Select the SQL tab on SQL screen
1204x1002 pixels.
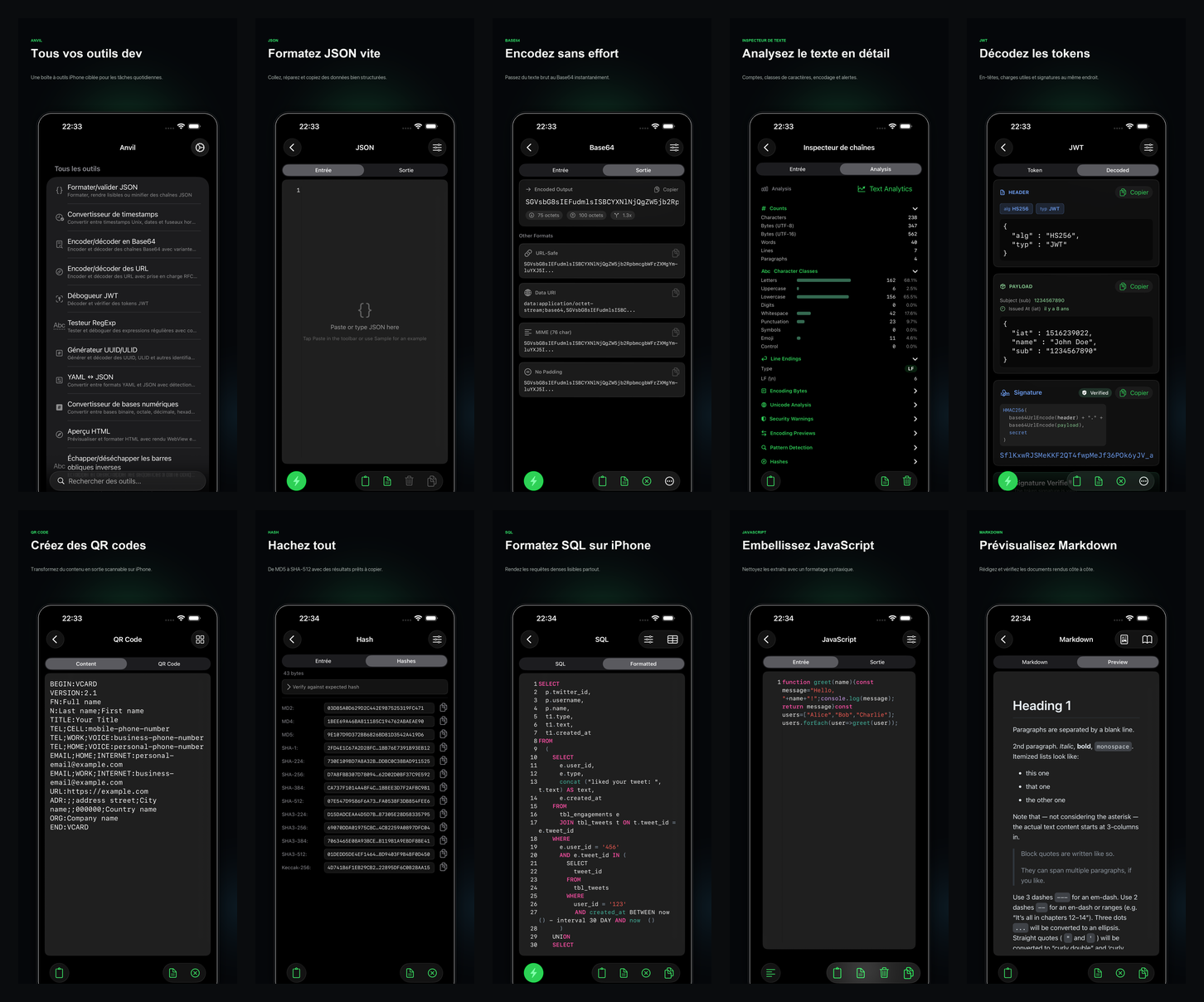[561, 664]
